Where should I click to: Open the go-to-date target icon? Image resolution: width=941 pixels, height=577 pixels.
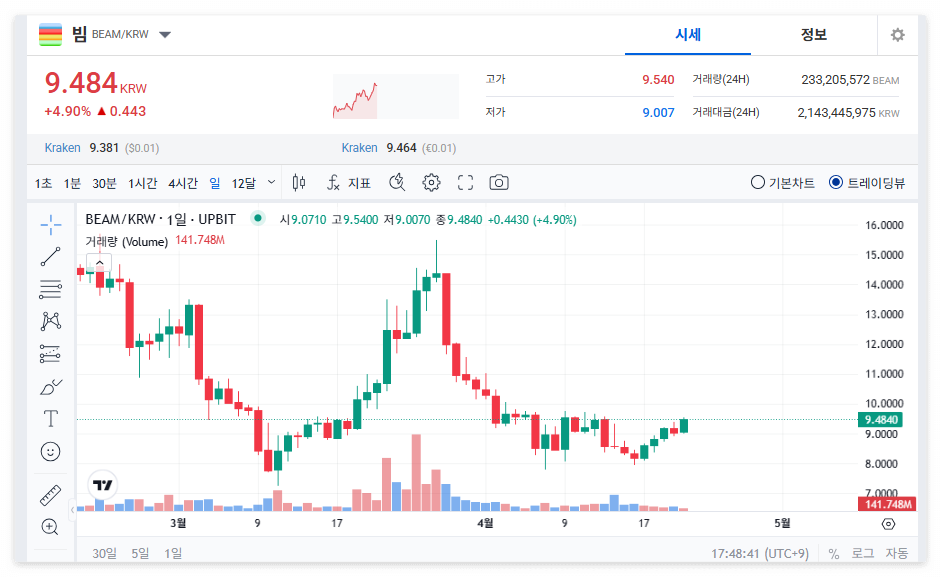pos(888,524)
